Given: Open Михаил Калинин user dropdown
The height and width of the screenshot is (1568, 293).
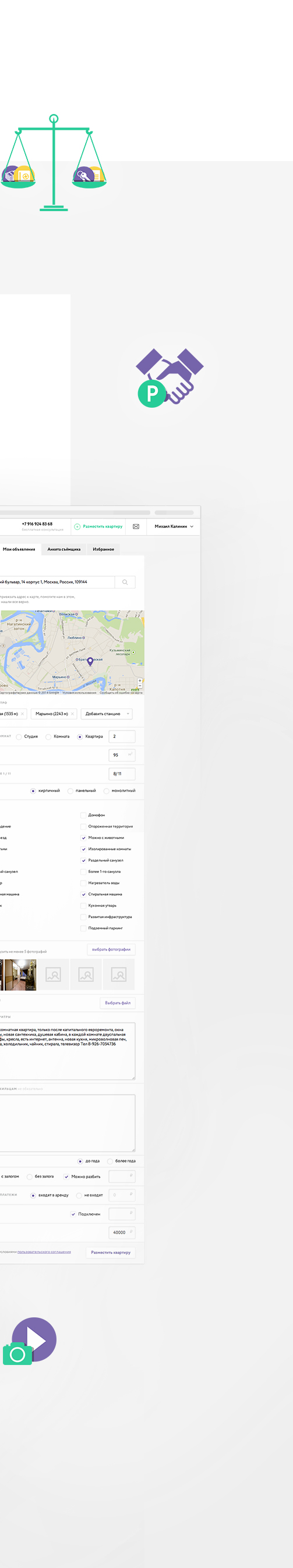Looking at the screenshot, I should (x=174, y=526).
